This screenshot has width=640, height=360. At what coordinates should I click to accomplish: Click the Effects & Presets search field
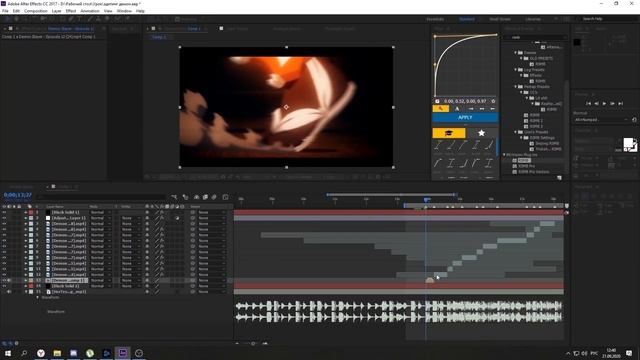[535, 37]
